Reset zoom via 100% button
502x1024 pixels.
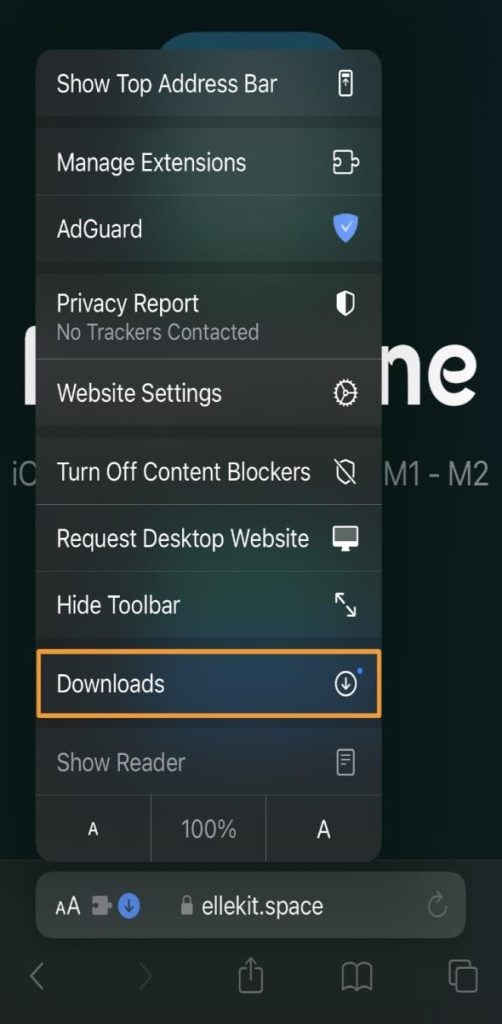pos(208,829)
